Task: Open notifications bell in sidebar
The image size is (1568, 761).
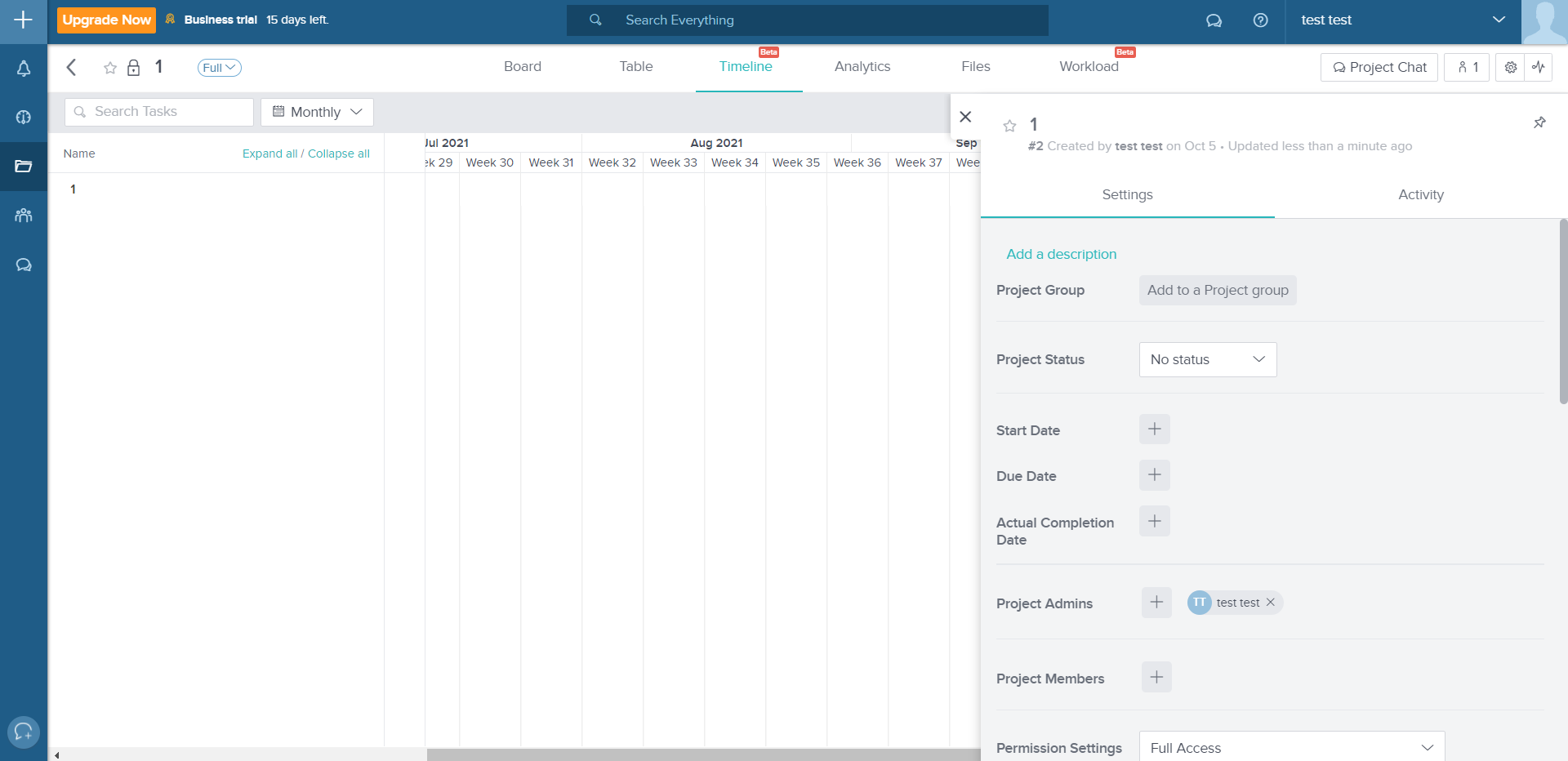Action: click(24, 69)
